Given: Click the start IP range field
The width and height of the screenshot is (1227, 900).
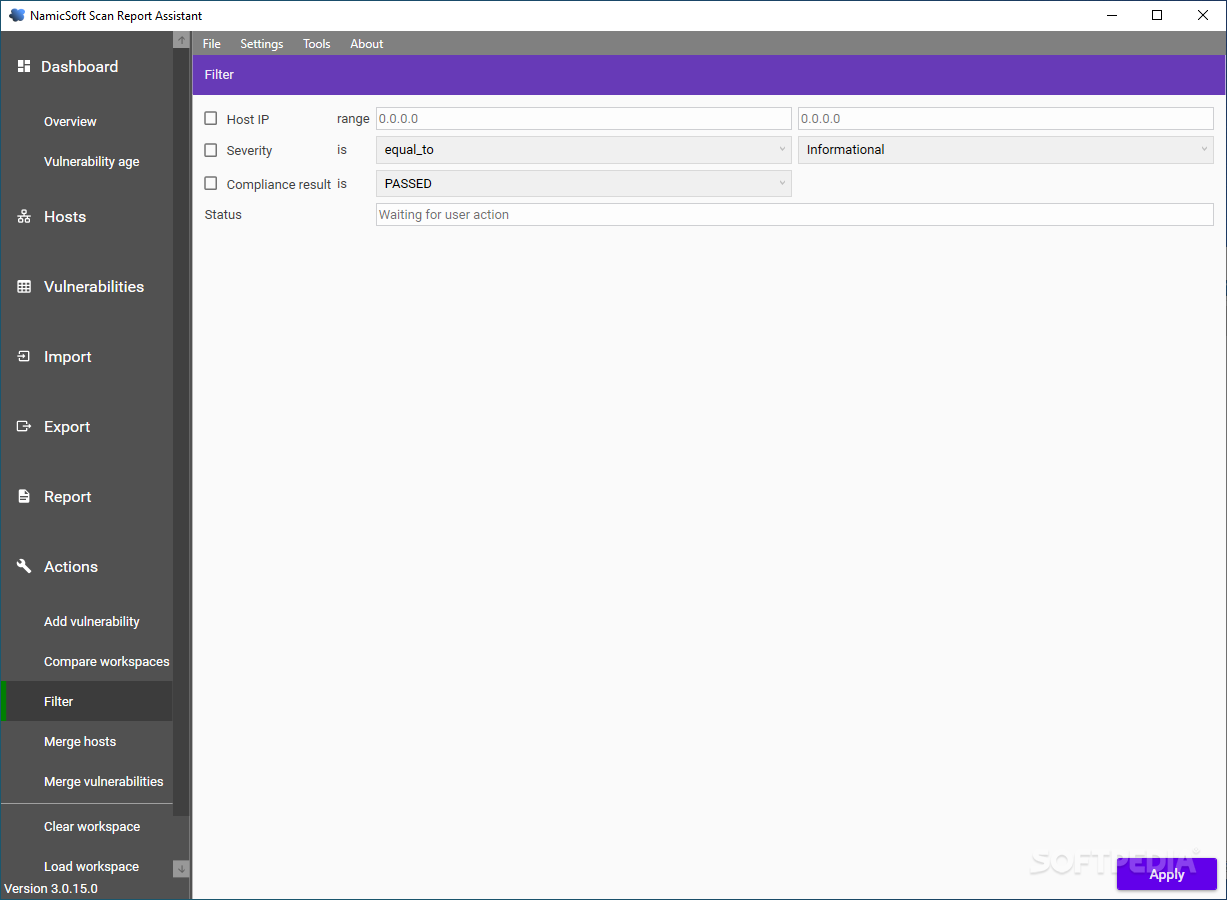Looking at the screenshot, I should [x=583, y=118].
